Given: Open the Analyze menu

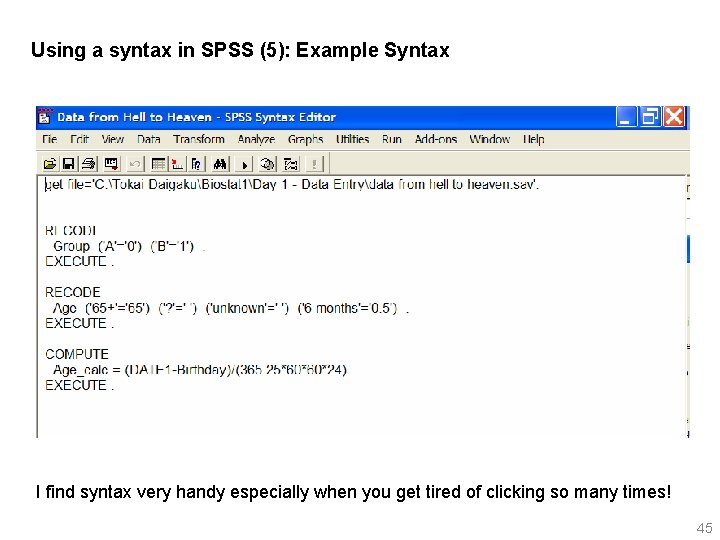Looking at the screenshot, I should pos(256,139).
